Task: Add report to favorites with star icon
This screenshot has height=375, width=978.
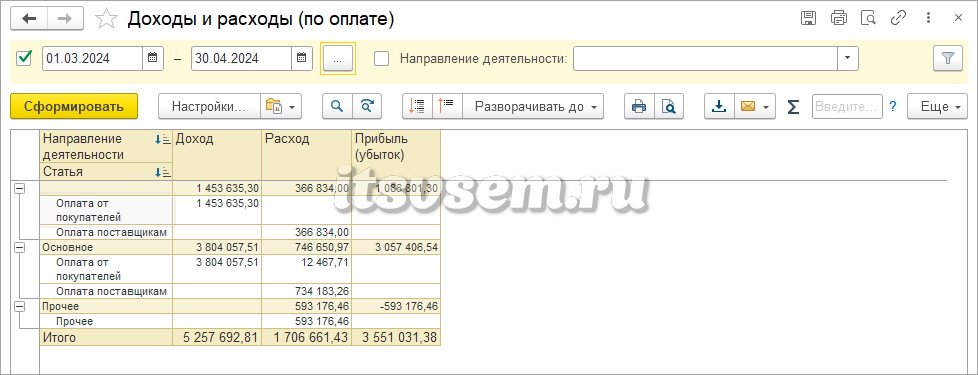Action: point(106,19)
